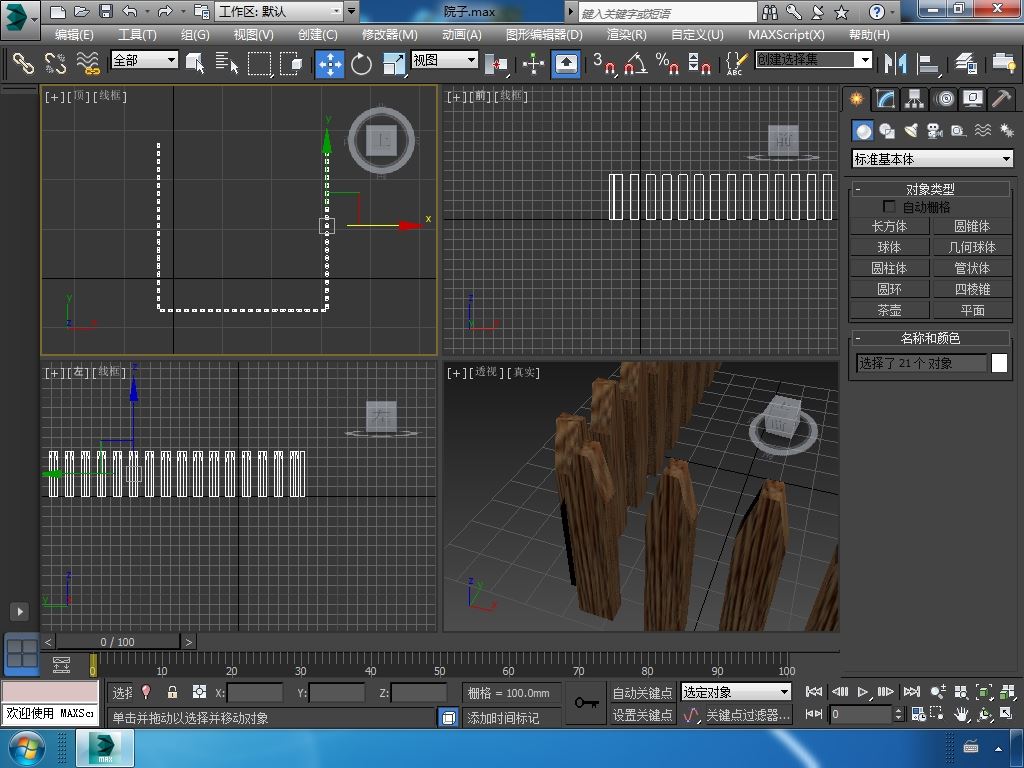The width and height of the screenshot is (1024, 768).
Task: Enable the 自动栅格 checkbox
Action: click(x=889, y=207)
